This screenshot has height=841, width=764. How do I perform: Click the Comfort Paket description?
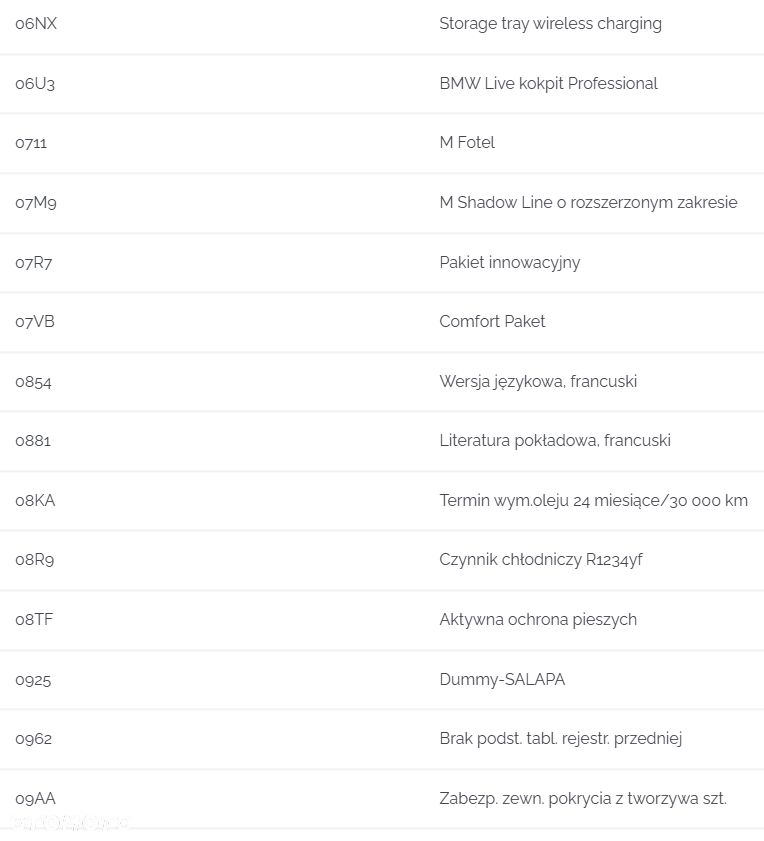[x=492, y=321]
